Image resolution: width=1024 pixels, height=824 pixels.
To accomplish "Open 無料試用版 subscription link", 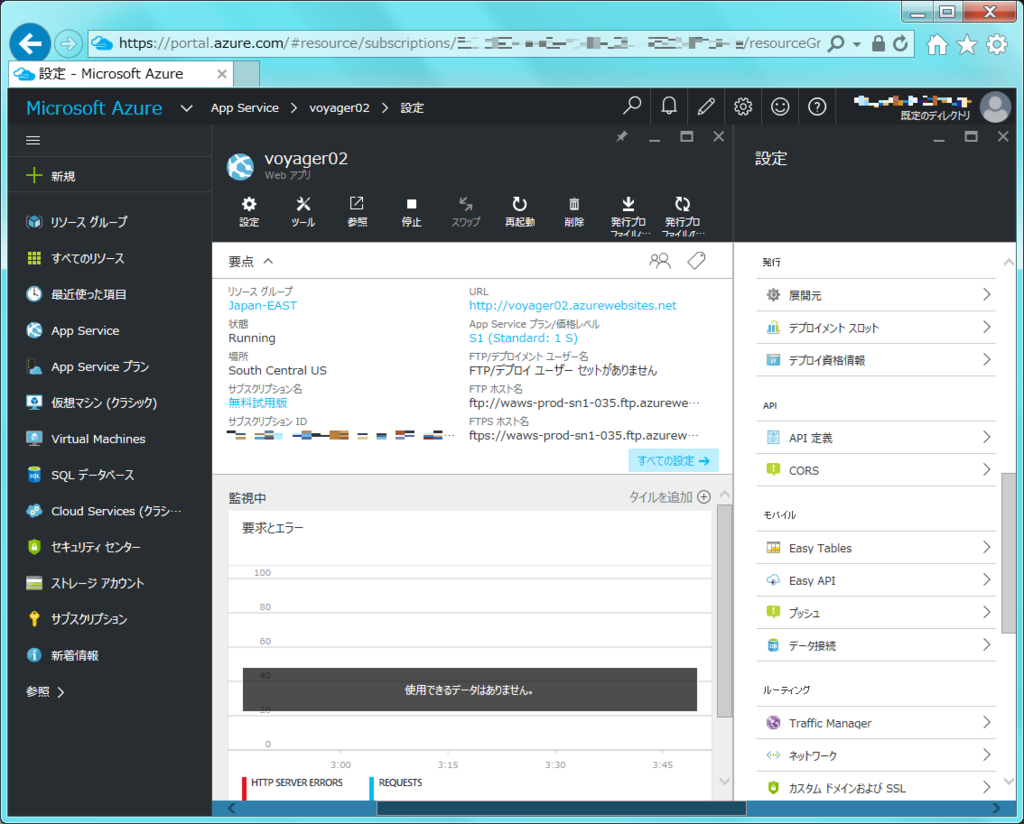I will (257, 403).
